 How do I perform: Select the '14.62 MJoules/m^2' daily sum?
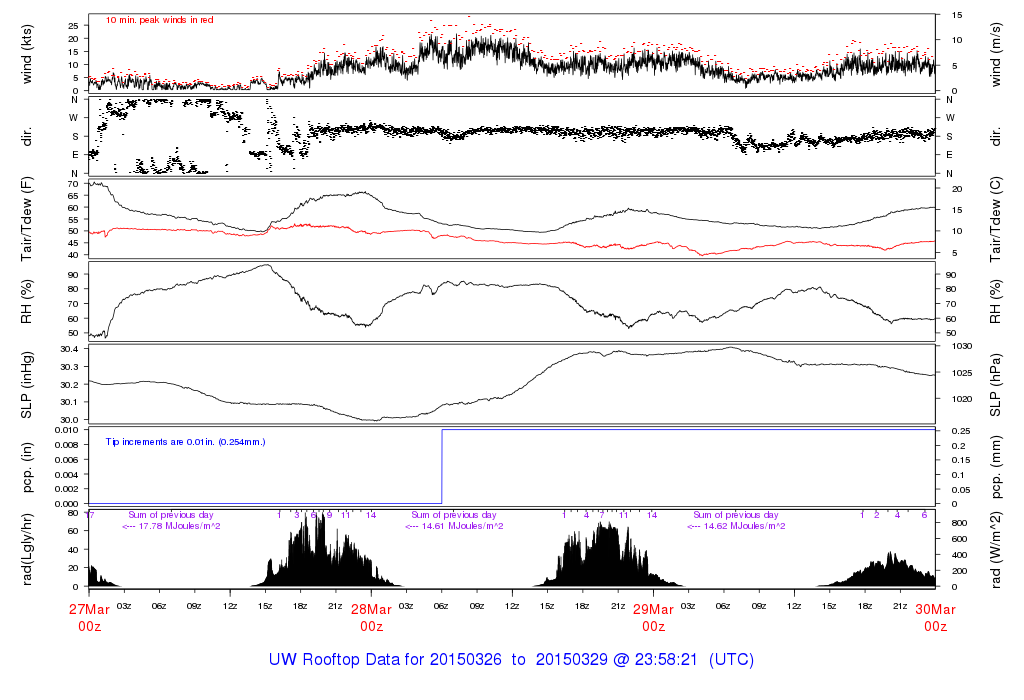coord(744,526)
